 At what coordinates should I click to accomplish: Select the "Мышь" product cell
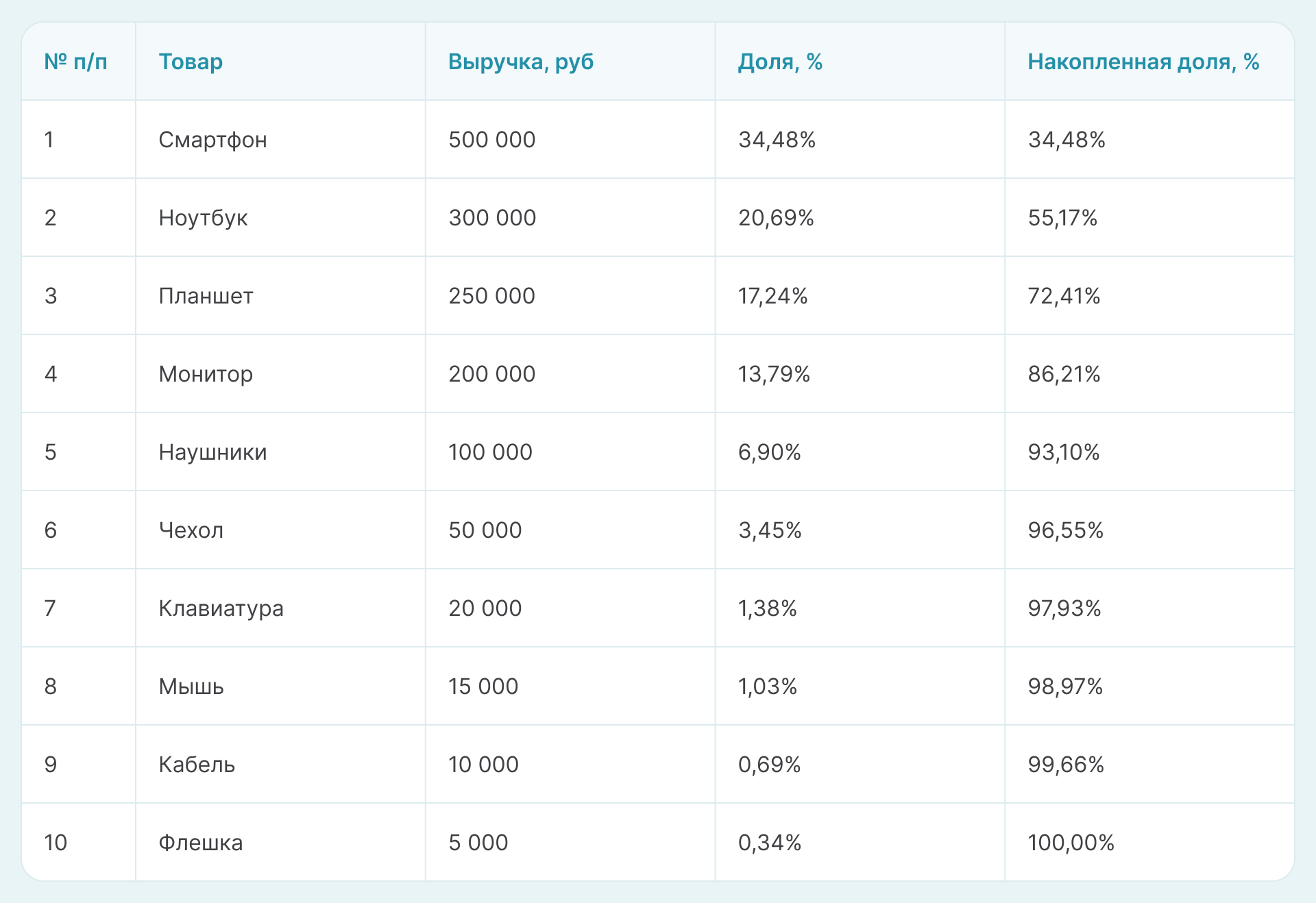(x=191, y=686)
